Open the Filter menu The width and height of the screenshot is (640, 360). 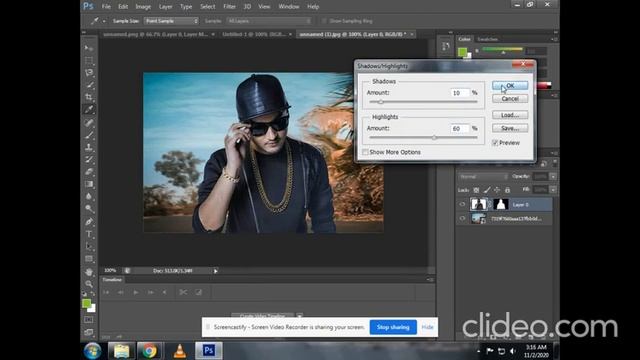(229, 7)
